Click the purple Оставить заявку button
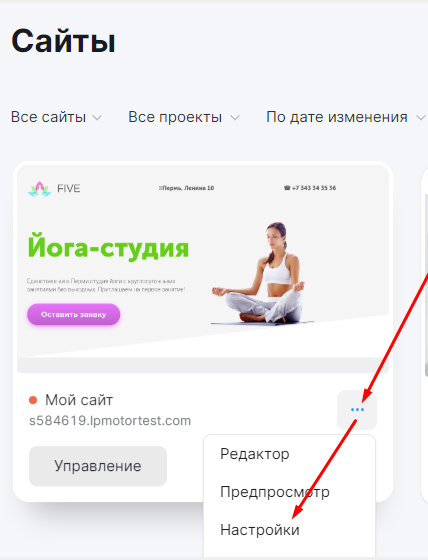The height and width of the screenshot is (560, 428). 74,314
